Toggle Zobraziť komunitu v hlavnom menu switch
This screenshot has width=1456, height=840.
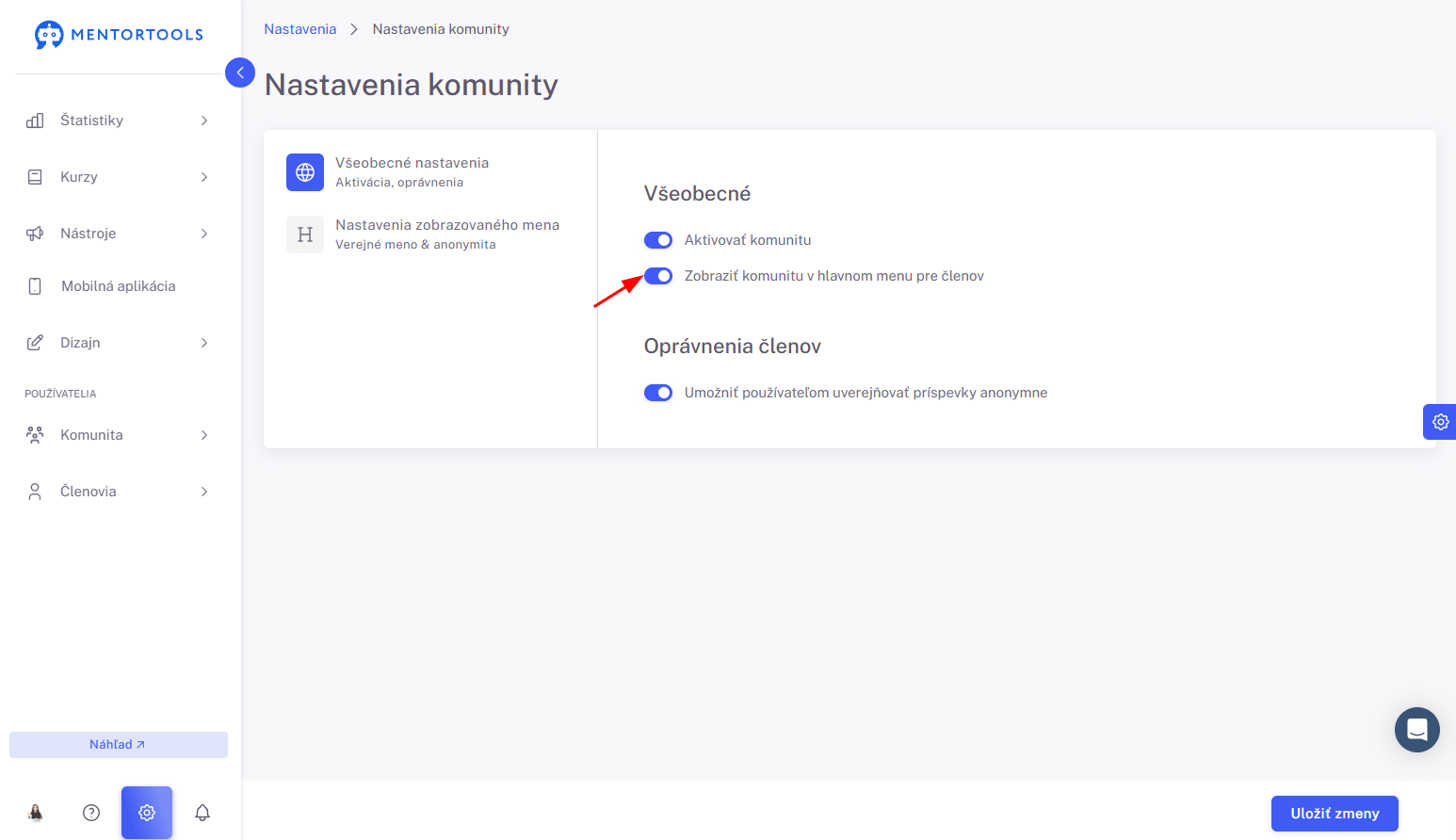tap(658, 276)
